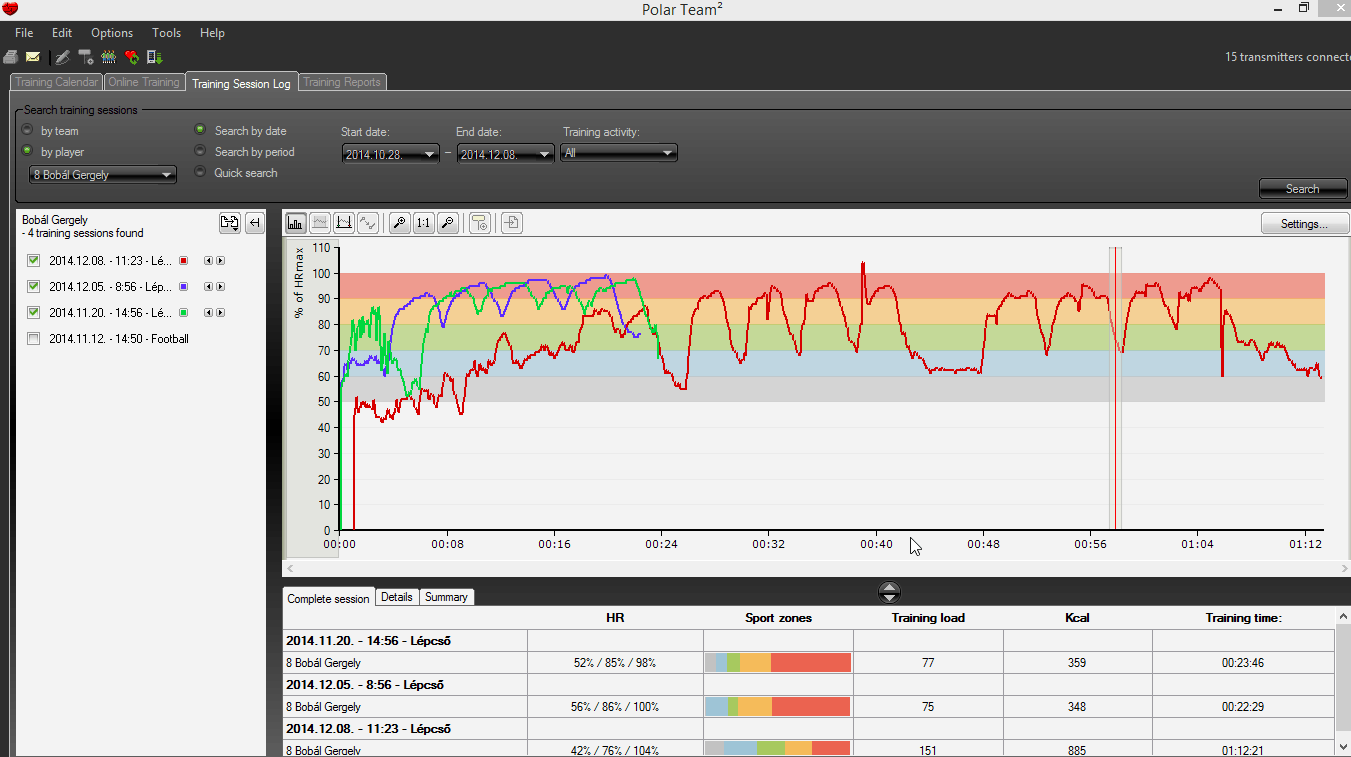
Task: Click training time cell 00:23:46
Action: pyautogui.click(x=1242, y=663)
